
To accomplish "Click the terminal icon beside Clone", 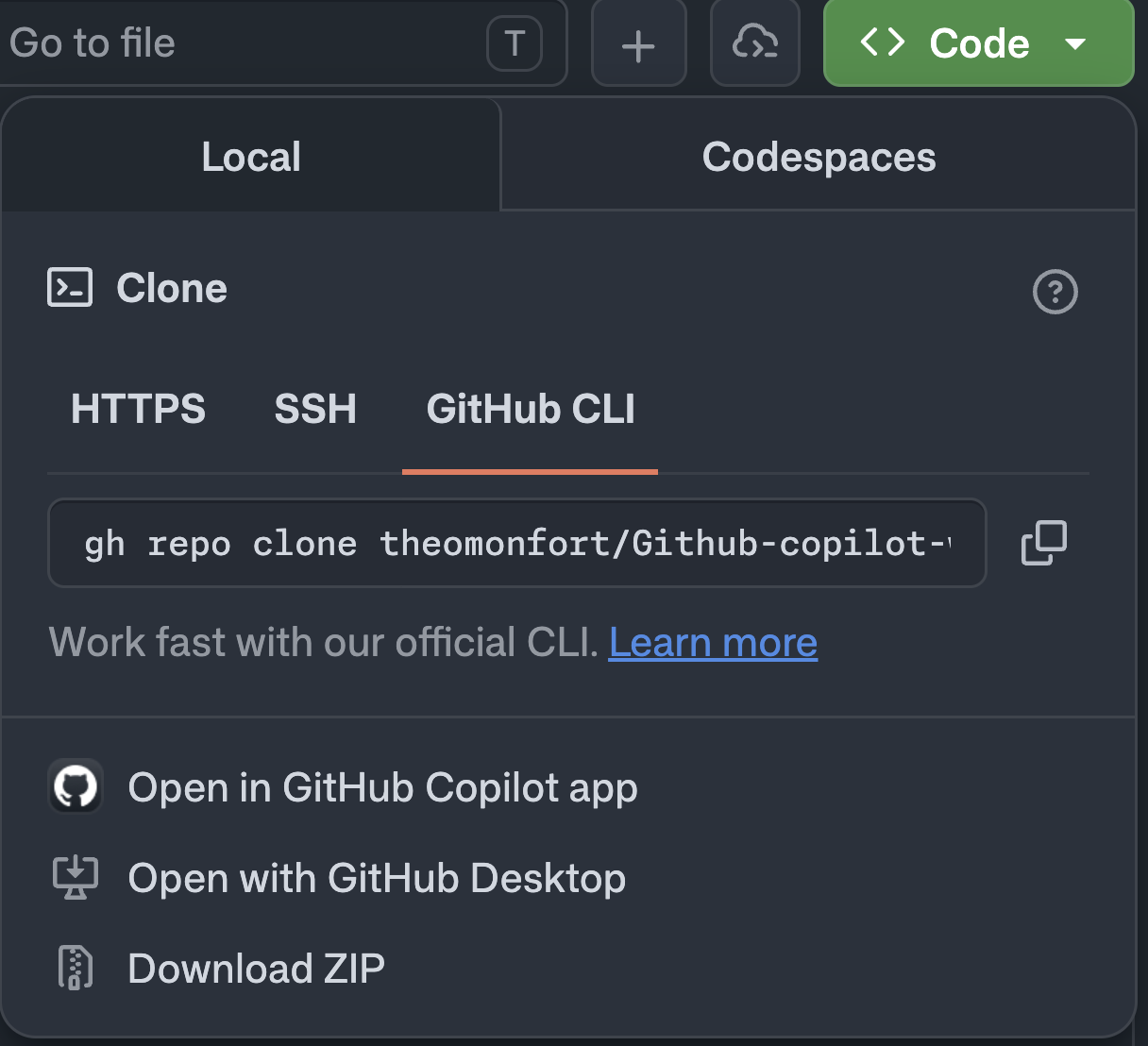I will click(x=70, y=288).
